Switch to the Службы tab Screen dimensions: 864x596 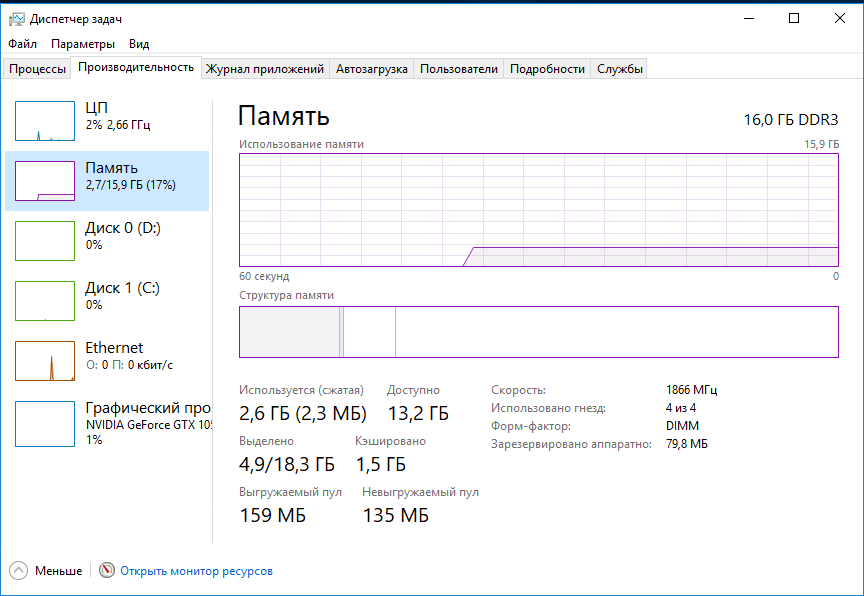pyautogui.click(x=620, y=69)
